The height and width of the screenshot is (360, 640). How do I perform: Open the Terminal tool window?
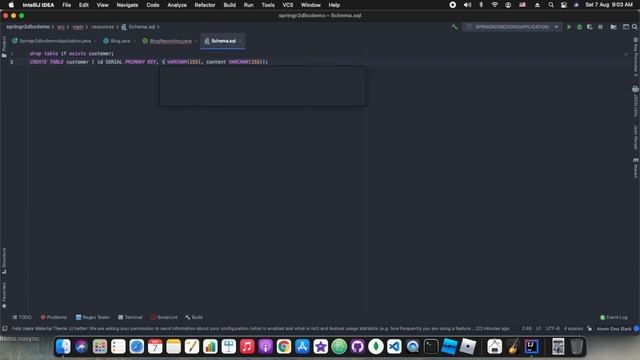130,317
